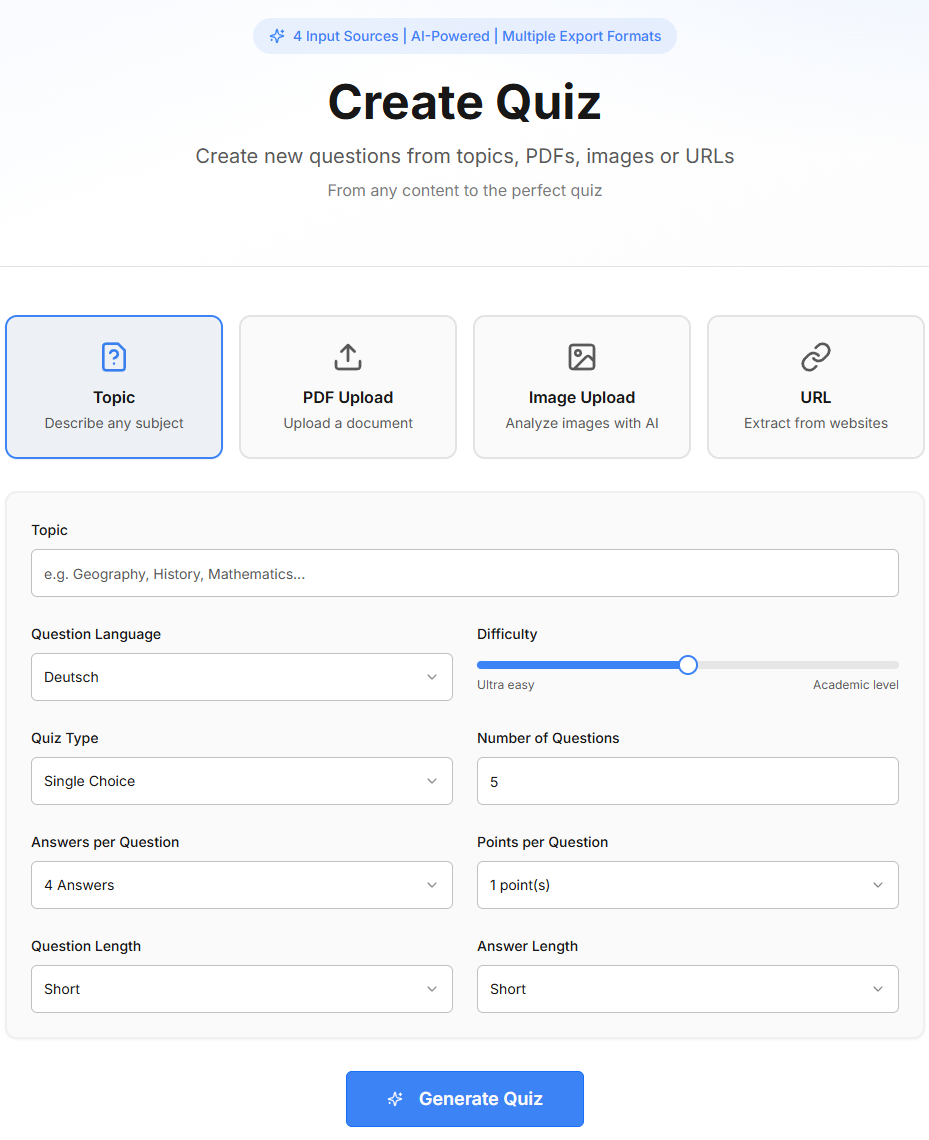
Task: Click the sparkle icon in top badge
Action: (x=277, y=36)
